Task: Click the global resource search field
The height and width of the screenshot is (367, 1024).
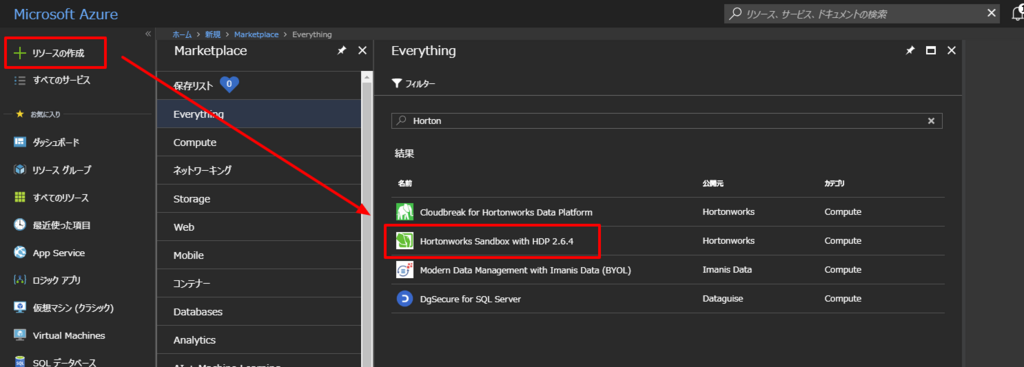Action: (x=862, y=13)
